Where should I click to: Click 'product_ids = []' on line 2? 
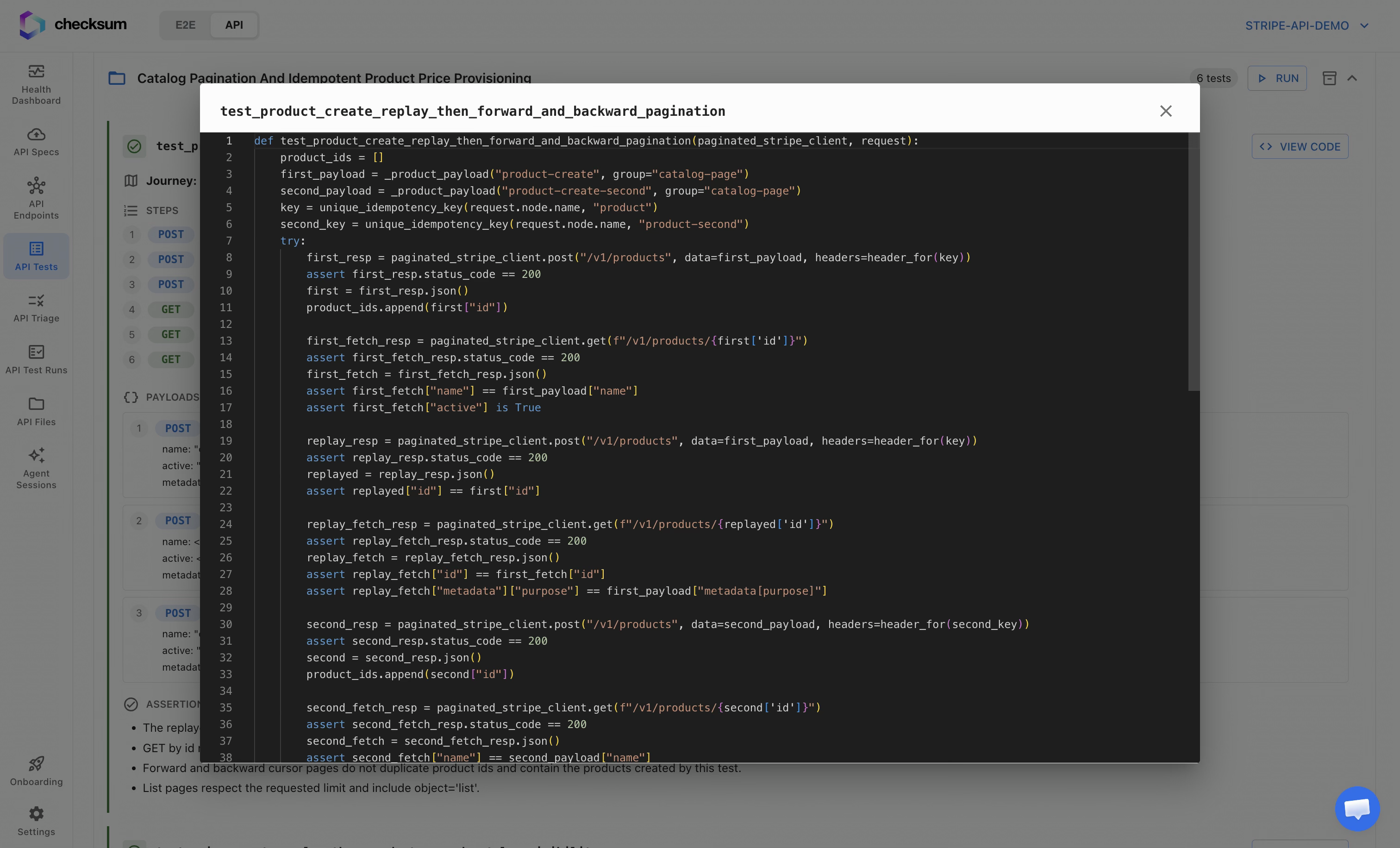[x=332, y=157]
